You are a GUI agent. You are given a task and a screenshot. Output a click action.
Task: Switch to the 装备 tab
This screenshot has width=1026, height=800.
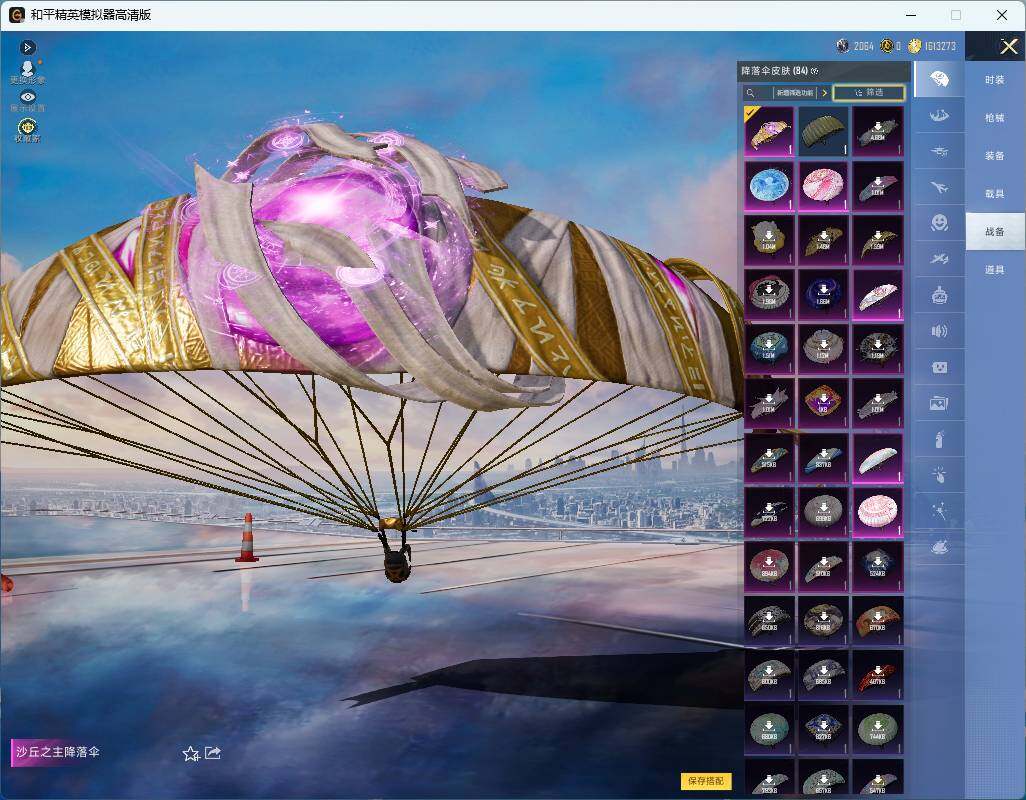pos(995,156)
